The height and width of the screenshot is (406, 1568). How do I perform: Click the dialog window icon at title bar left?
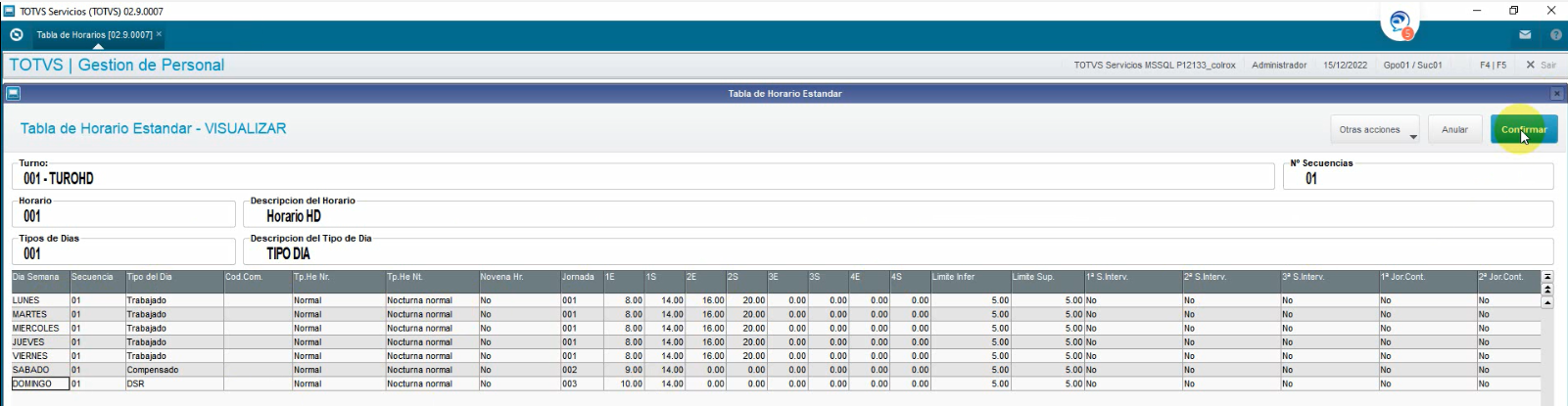tap(13, 94)
